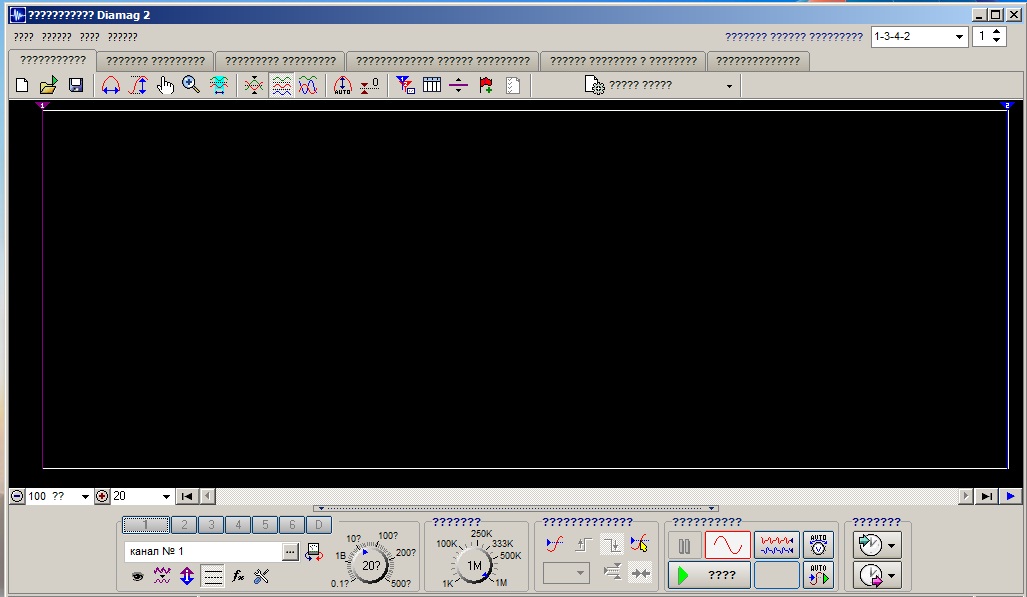The image size is (1027, 597).
Task: Toggle the sine wave mode button
Action: coord(728,545)
